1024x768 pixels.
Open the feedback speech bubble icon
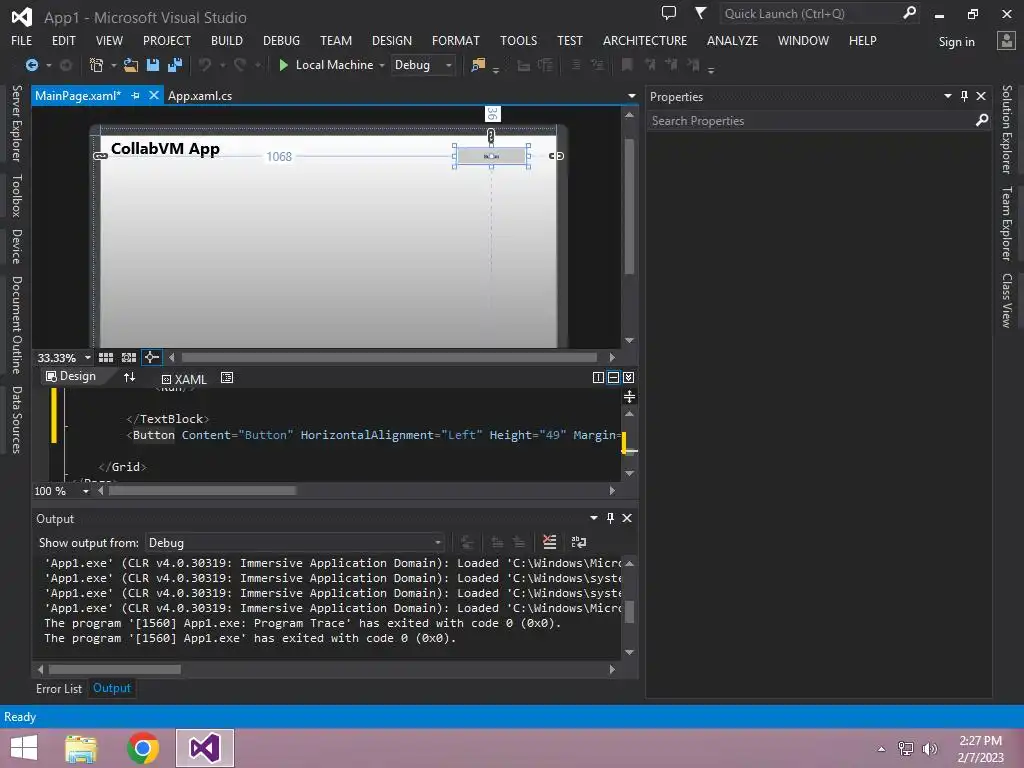(669, 13)
